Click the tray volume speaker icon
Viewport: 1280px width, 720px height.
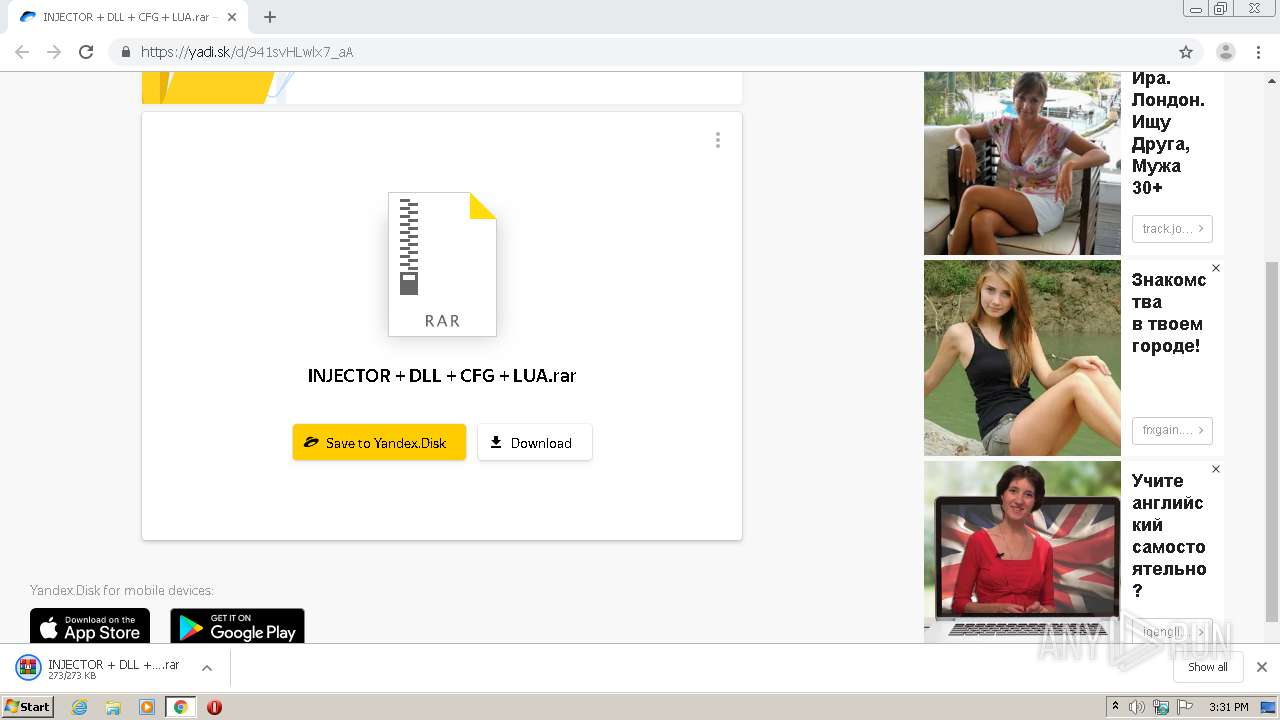tap(1137, 707)
